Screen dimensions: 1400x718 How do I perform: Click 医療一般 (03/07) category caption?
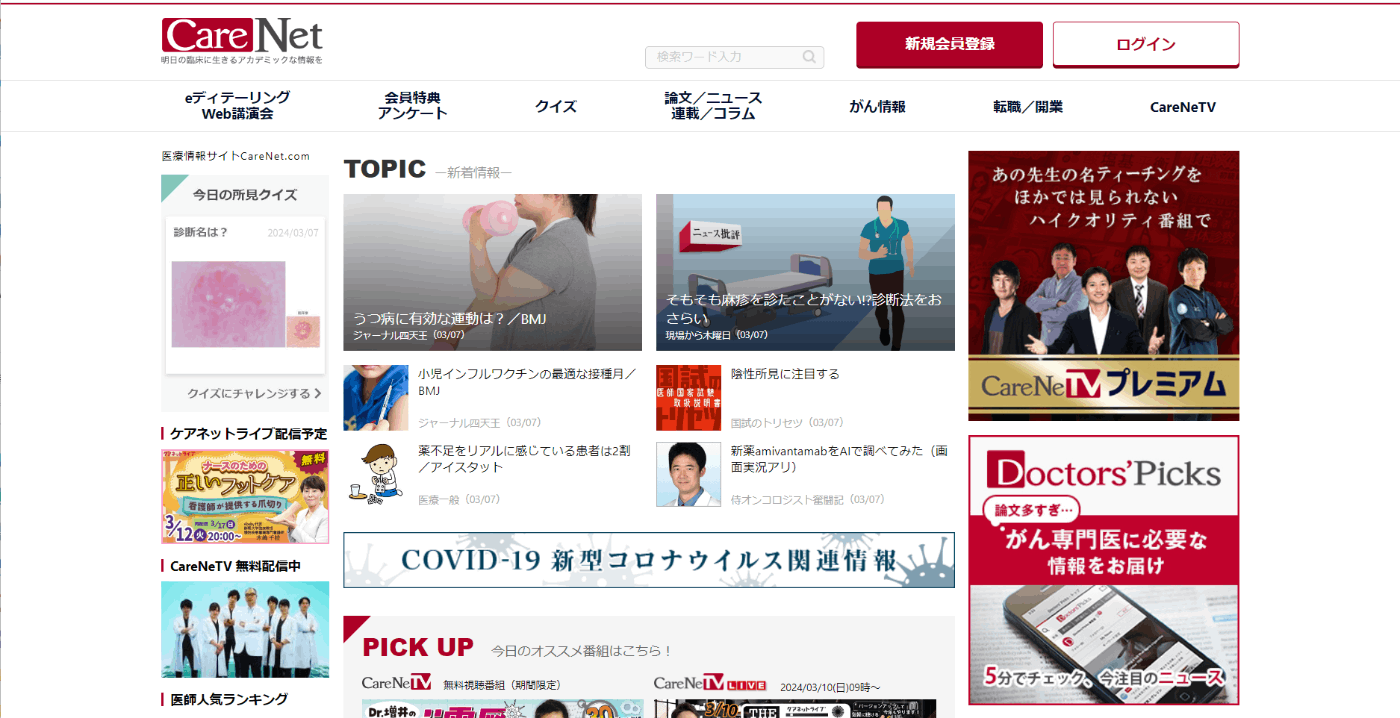click(459, 499)
